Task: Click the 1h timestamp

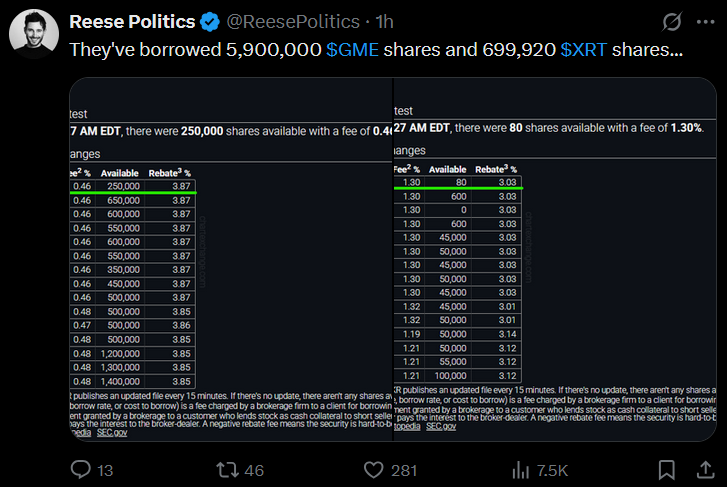Action: click(384, 22)
